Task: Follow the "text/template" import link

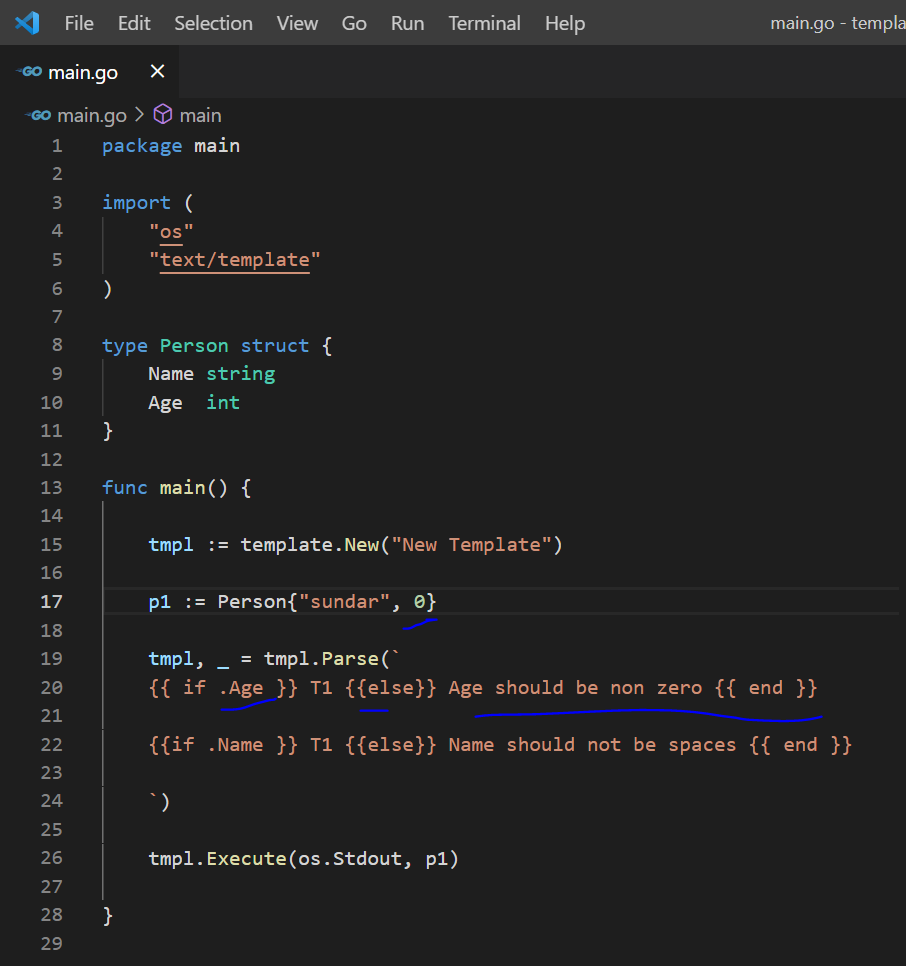Action: pyautogui.click(x=235, y=260)
